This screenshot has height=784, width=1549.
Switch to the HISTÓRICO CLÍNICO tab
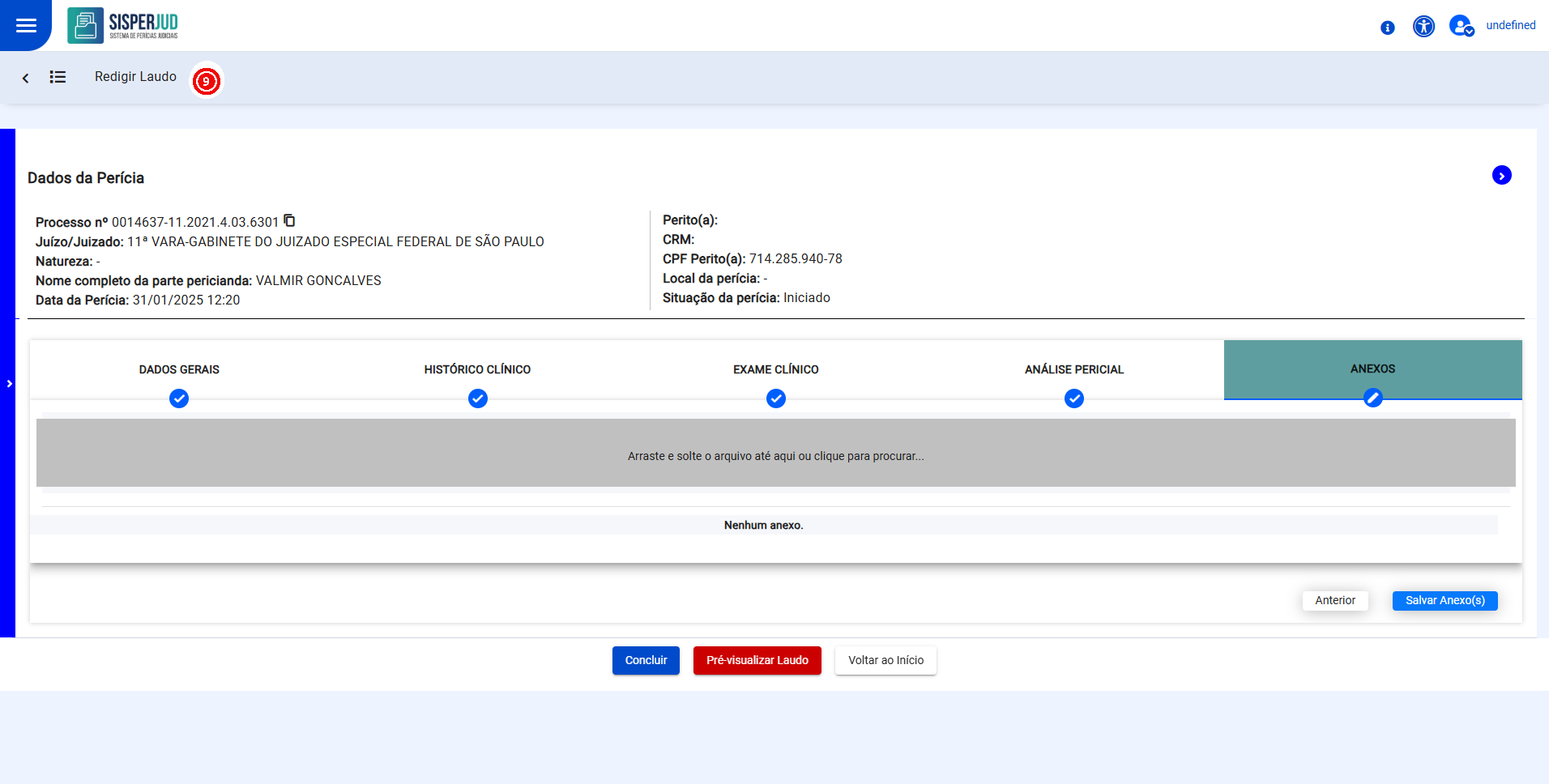point(477,369)
